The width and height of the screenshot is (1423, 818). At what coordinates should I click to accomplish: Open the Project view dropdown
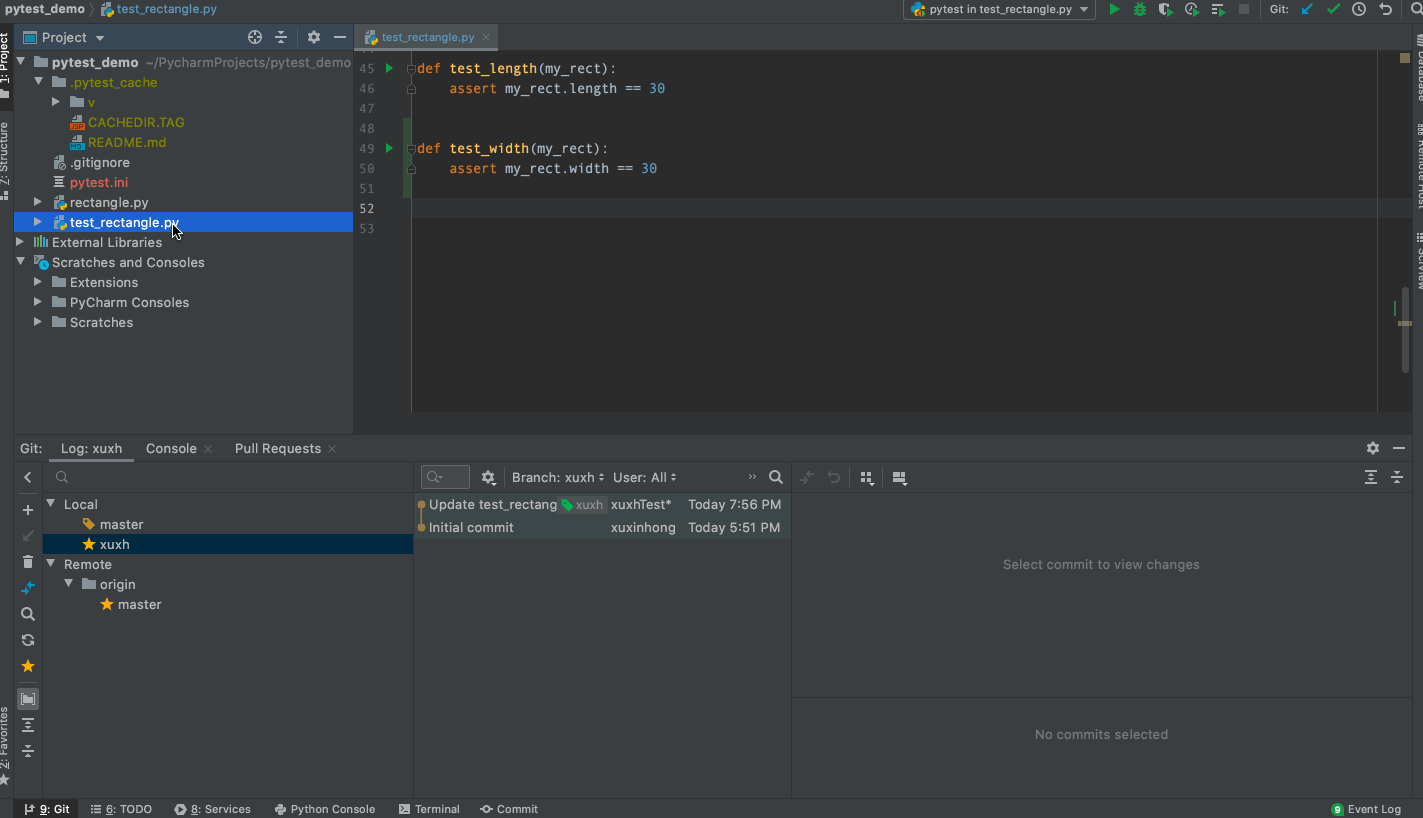[64, 37]
